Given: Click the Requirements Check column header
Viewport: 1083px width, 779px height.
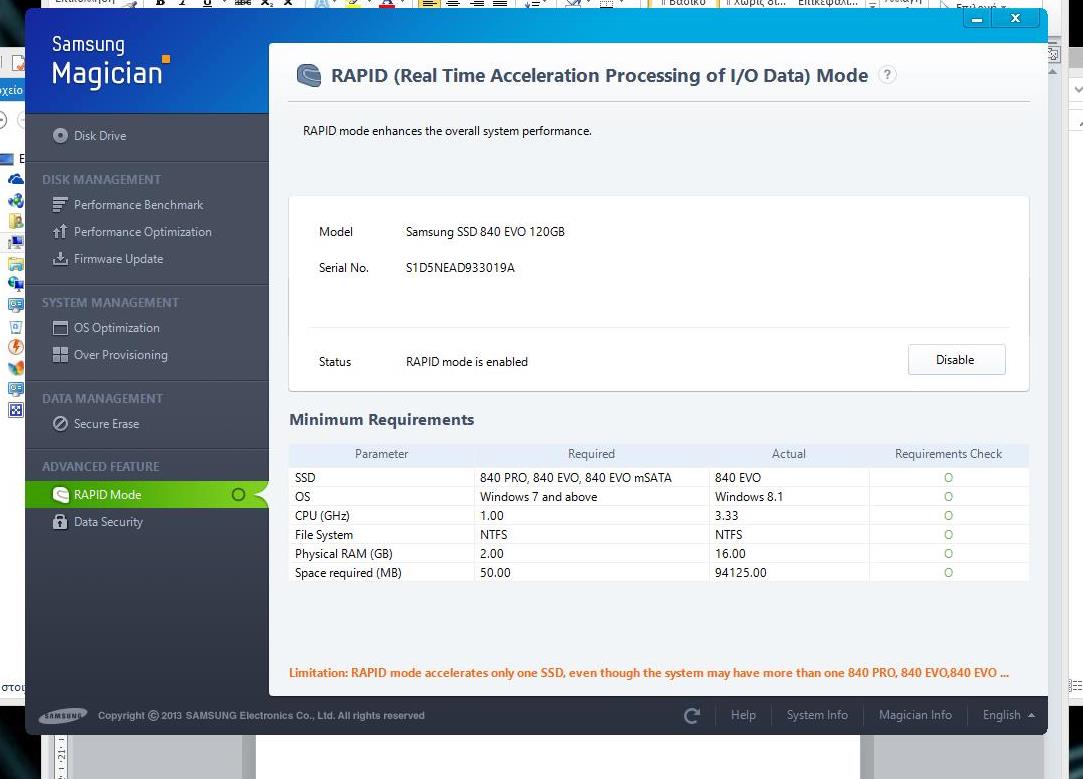Looking at the screenshot, I should coord(948,454).
